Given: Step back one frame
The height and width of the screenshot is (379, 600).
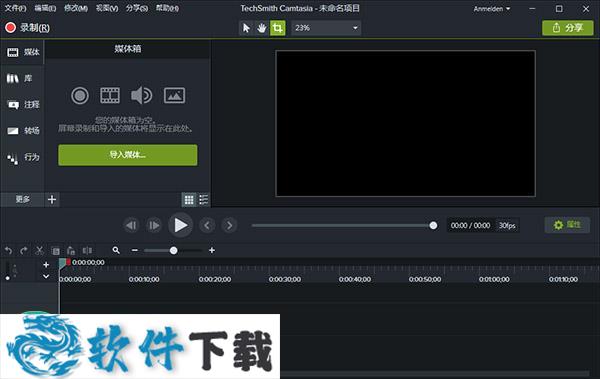Looking at the screenshot, I should point(131,225).
